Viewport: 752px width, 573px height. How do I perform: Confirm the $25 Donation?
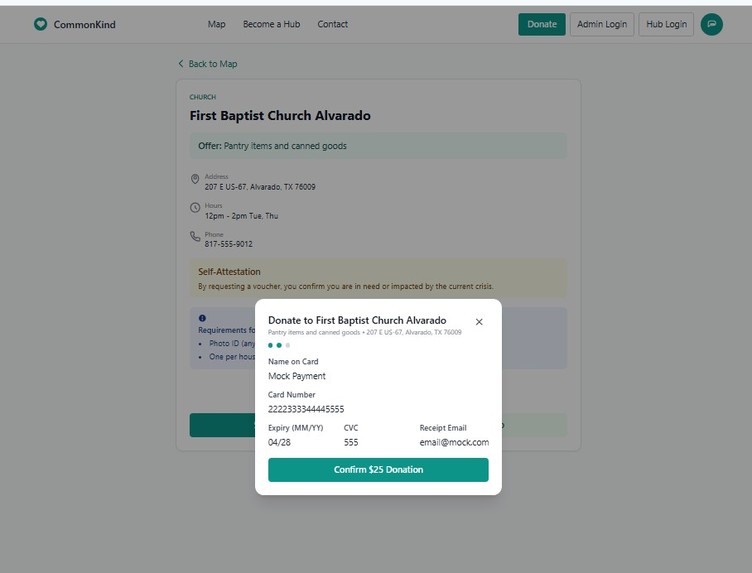pos(378,469)
